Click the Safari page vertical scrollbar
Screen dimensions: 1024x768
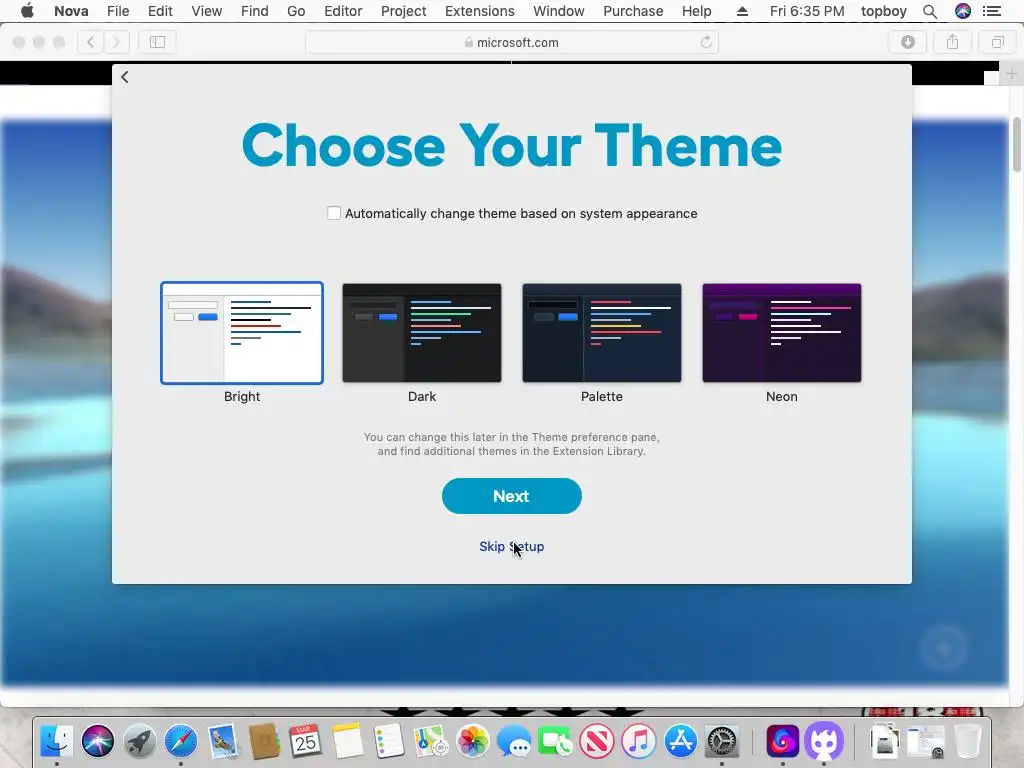(1017, 145)
